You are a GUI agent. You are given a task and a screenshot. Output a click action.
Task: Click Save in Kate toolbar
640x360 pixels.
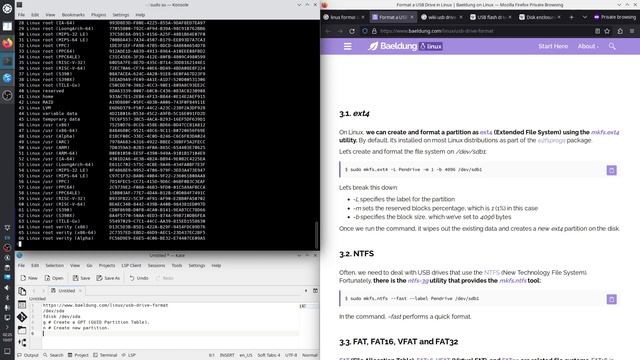tap(81, 278)
